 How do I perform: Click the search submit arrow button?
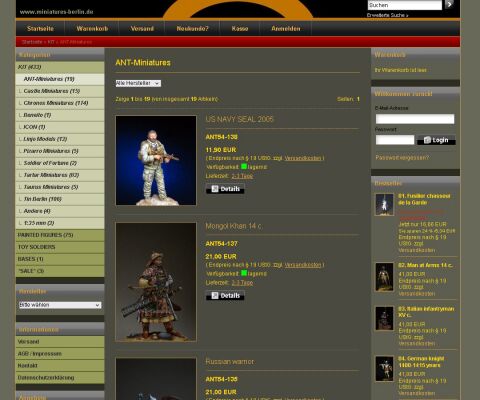449,4
